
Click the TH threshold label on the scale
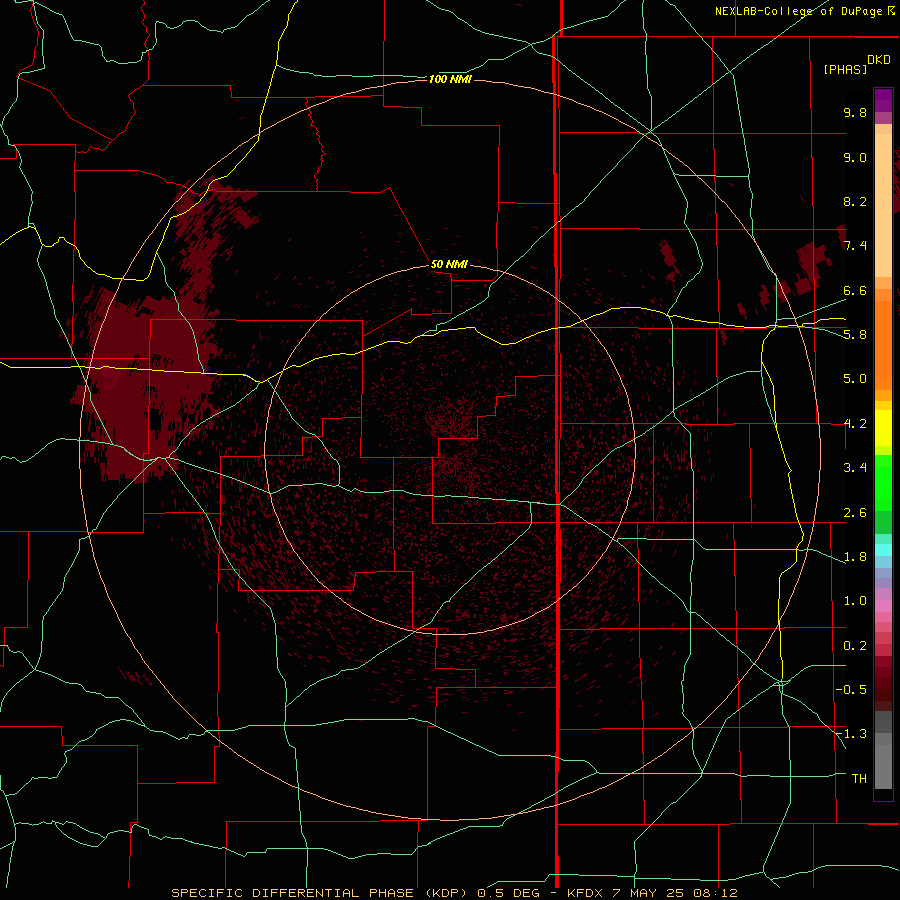pos(859,778)
